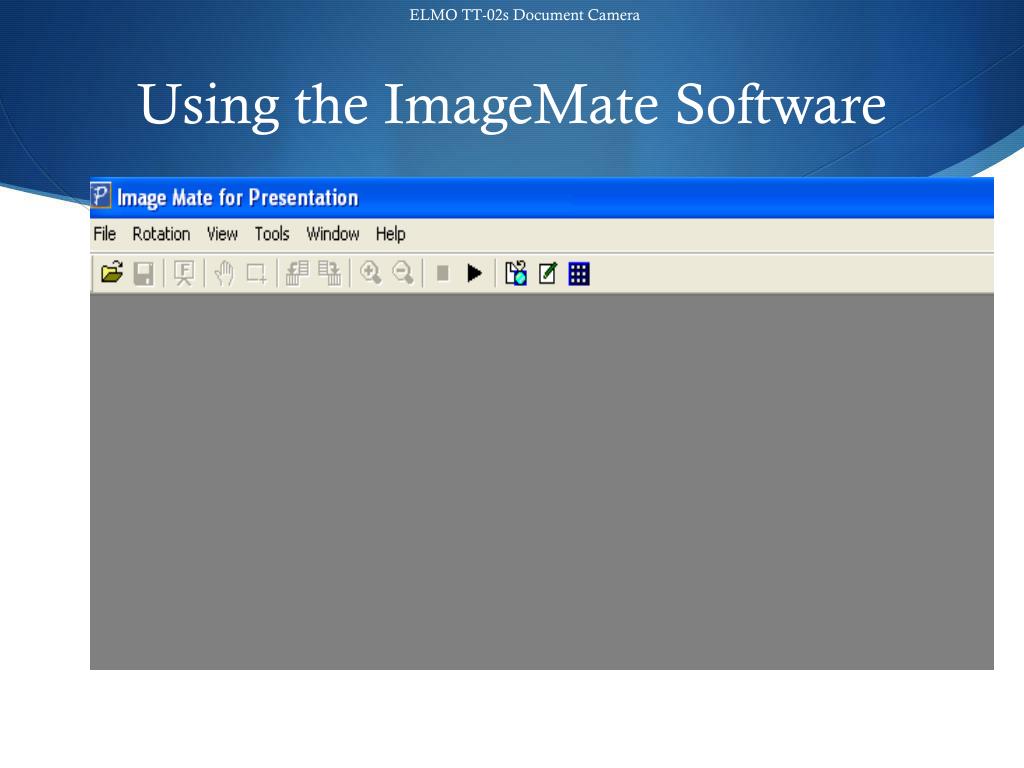Open the Tools menu
Viewport: 1024px width, 768px height.
point(272,234)
